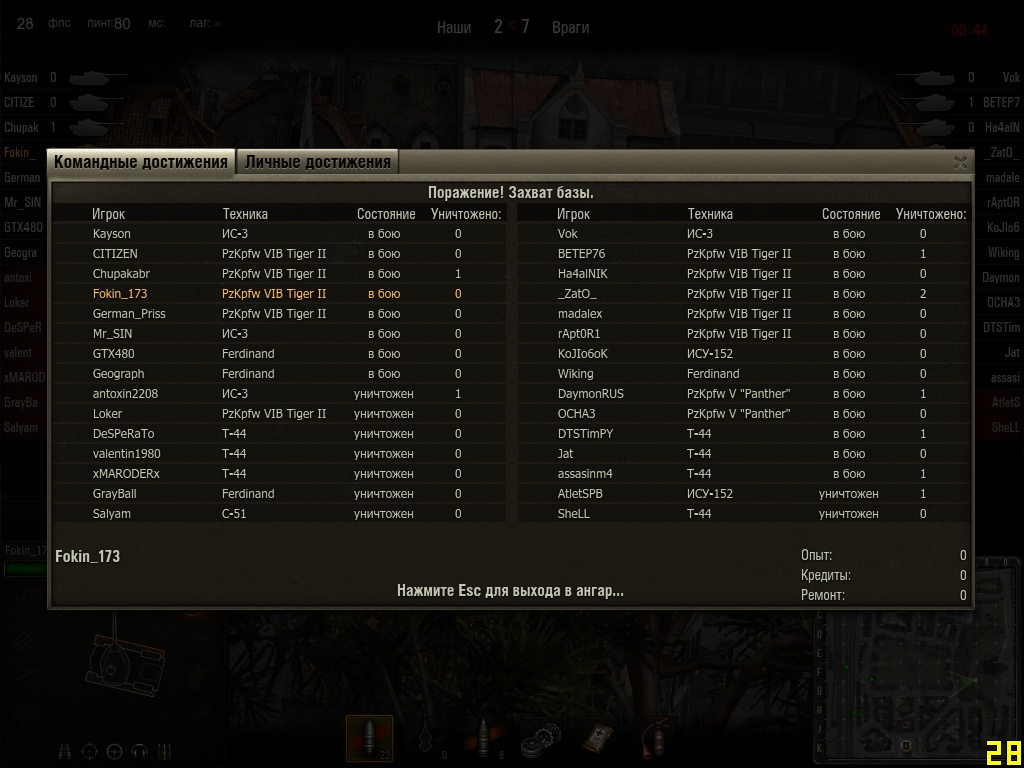Use the first aid kit consumable
This screenshot has height=768, width=1024.
(x=596, y=739)
